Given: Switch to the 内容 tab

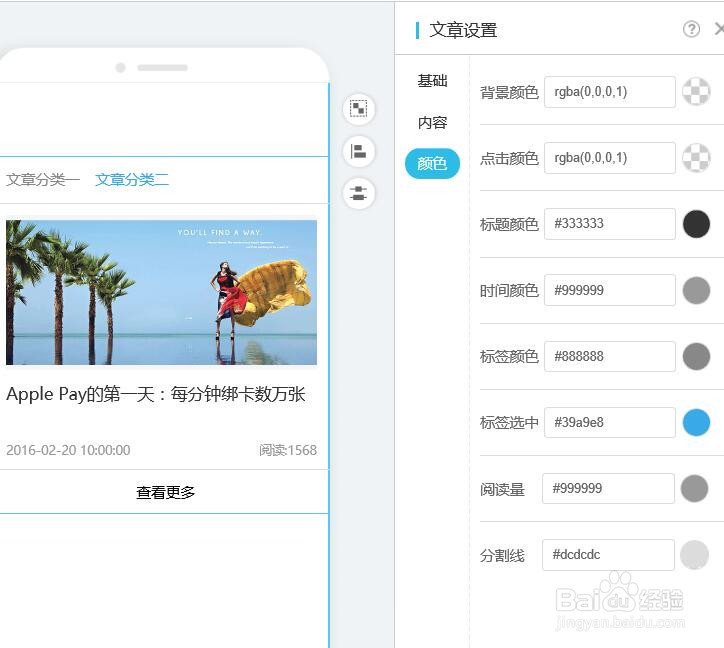Looking at the screenshot, I should click(432, 122).
